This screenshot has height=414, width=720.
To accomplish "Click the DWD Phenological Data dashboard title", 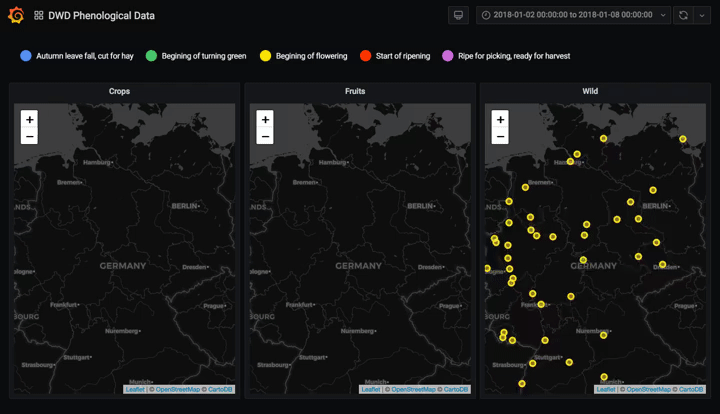I will (101, 16).
